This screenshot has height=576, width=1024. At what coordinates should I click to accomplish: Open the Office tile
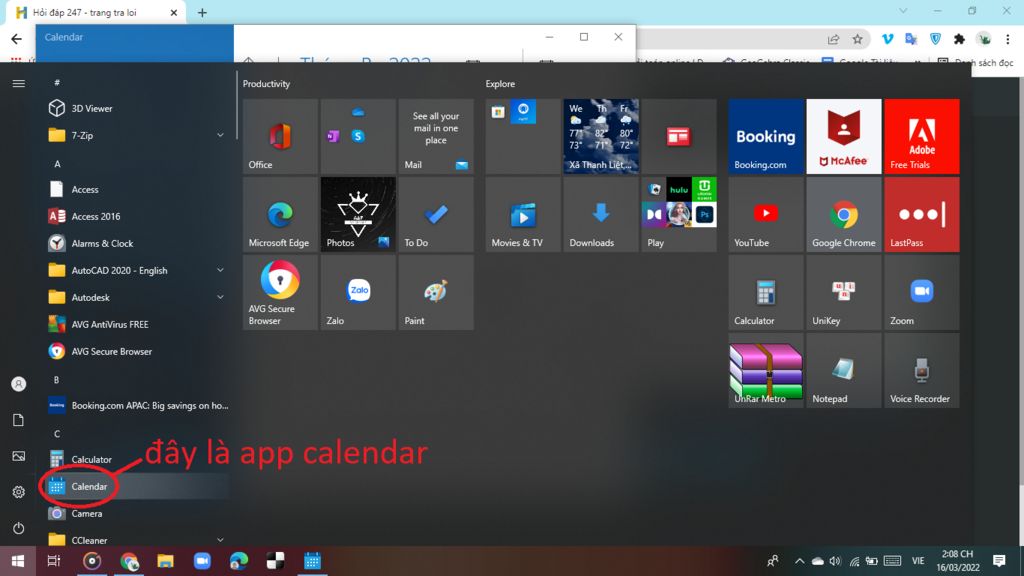point(280,136)
